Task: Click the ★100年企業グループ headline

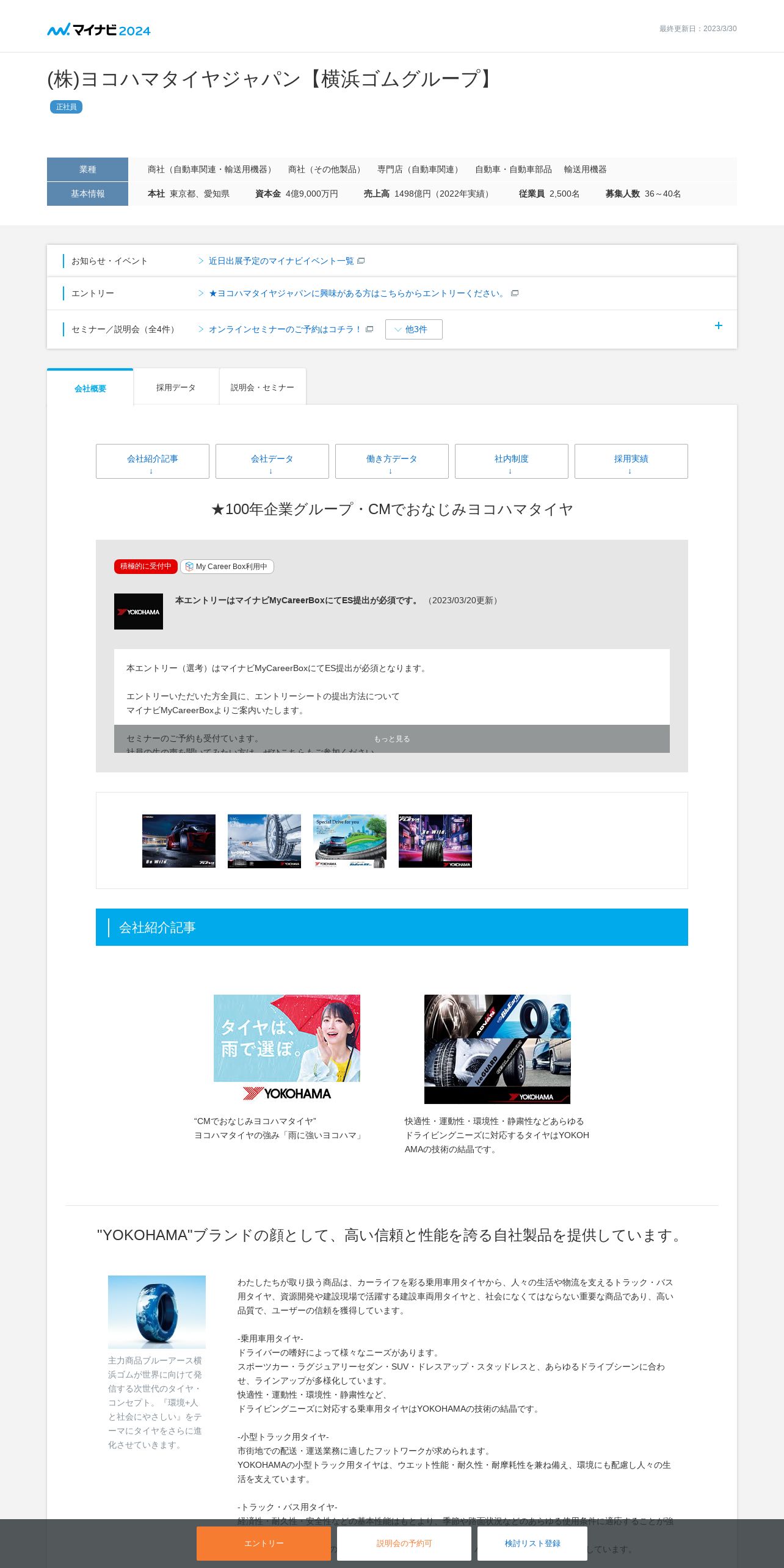Action: (x=392, y=509)
